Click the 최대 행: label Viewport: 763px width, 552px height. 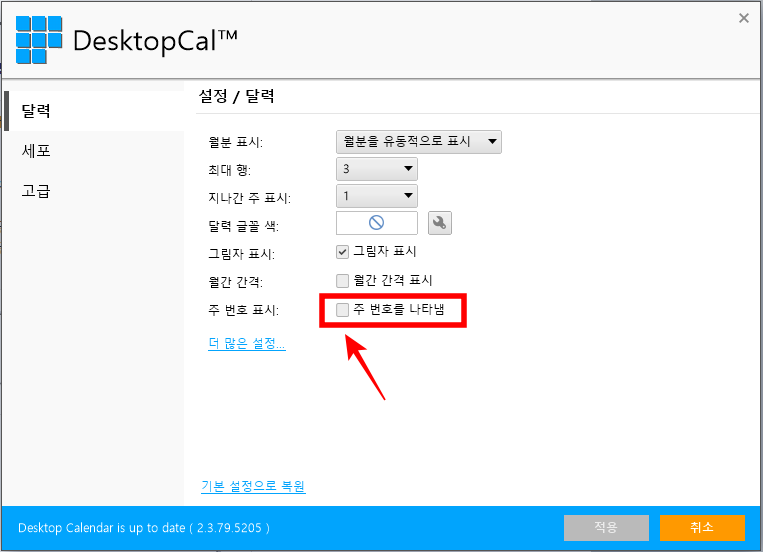(230, 170)
